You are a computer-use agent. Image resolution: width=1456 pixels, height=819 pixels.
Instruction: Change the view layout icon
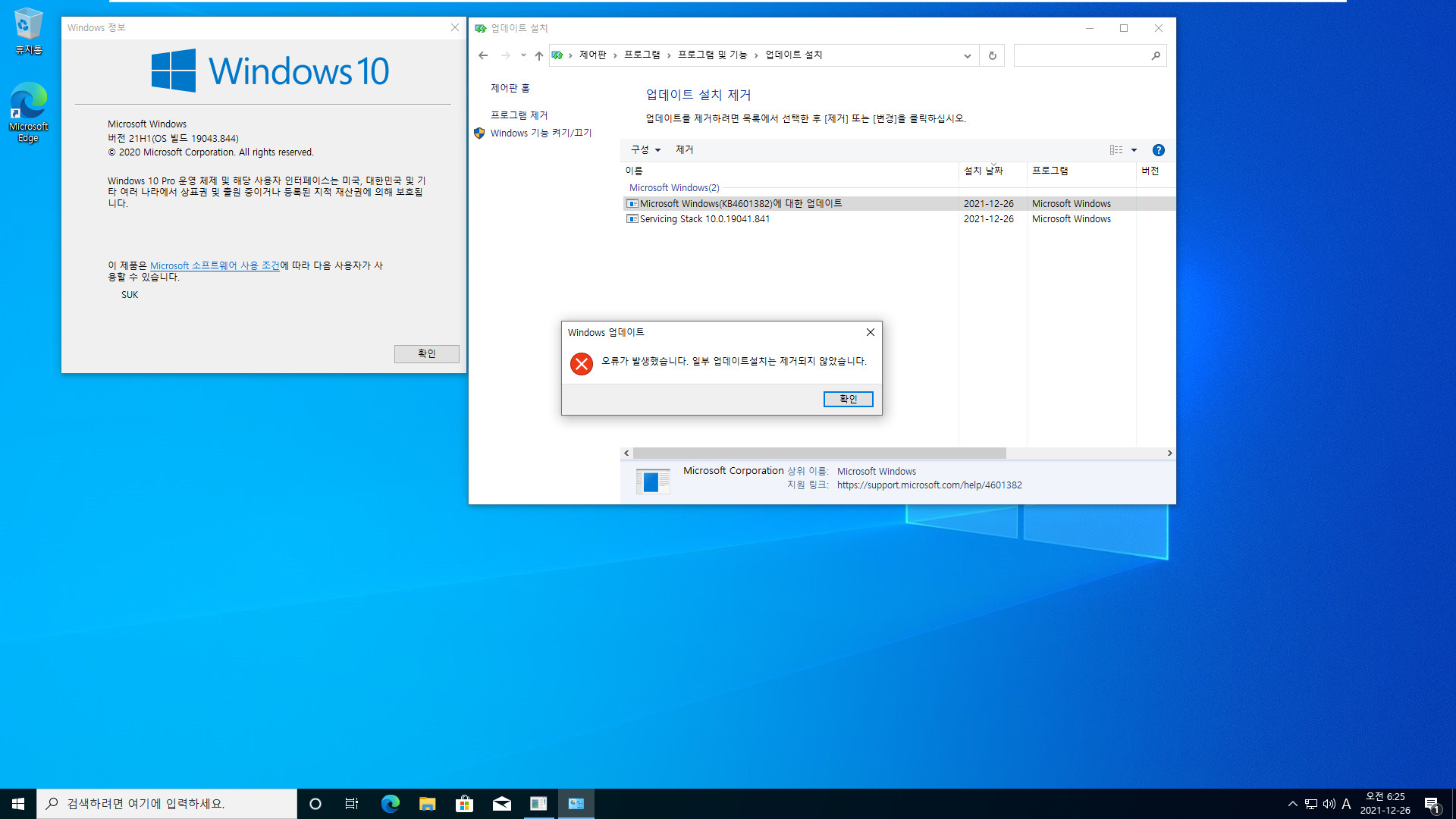[x=1116, y=150]
